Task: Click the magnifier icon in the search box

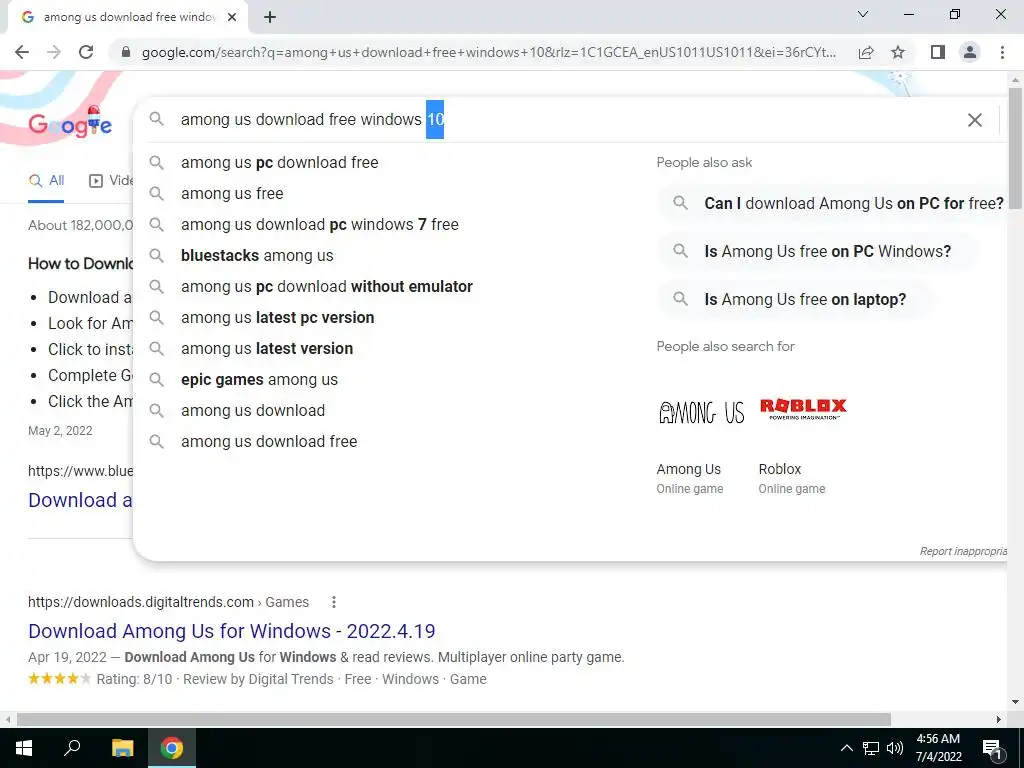Action: pos(156,119)
